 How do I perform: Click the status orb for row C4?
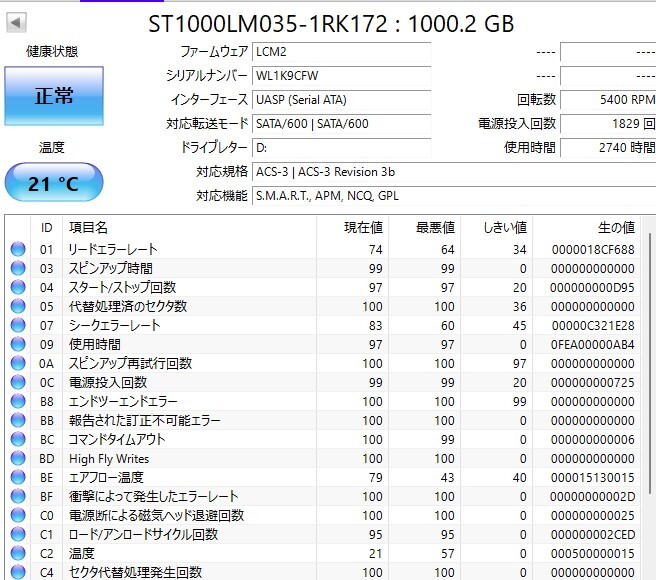(x=18, y=572)
